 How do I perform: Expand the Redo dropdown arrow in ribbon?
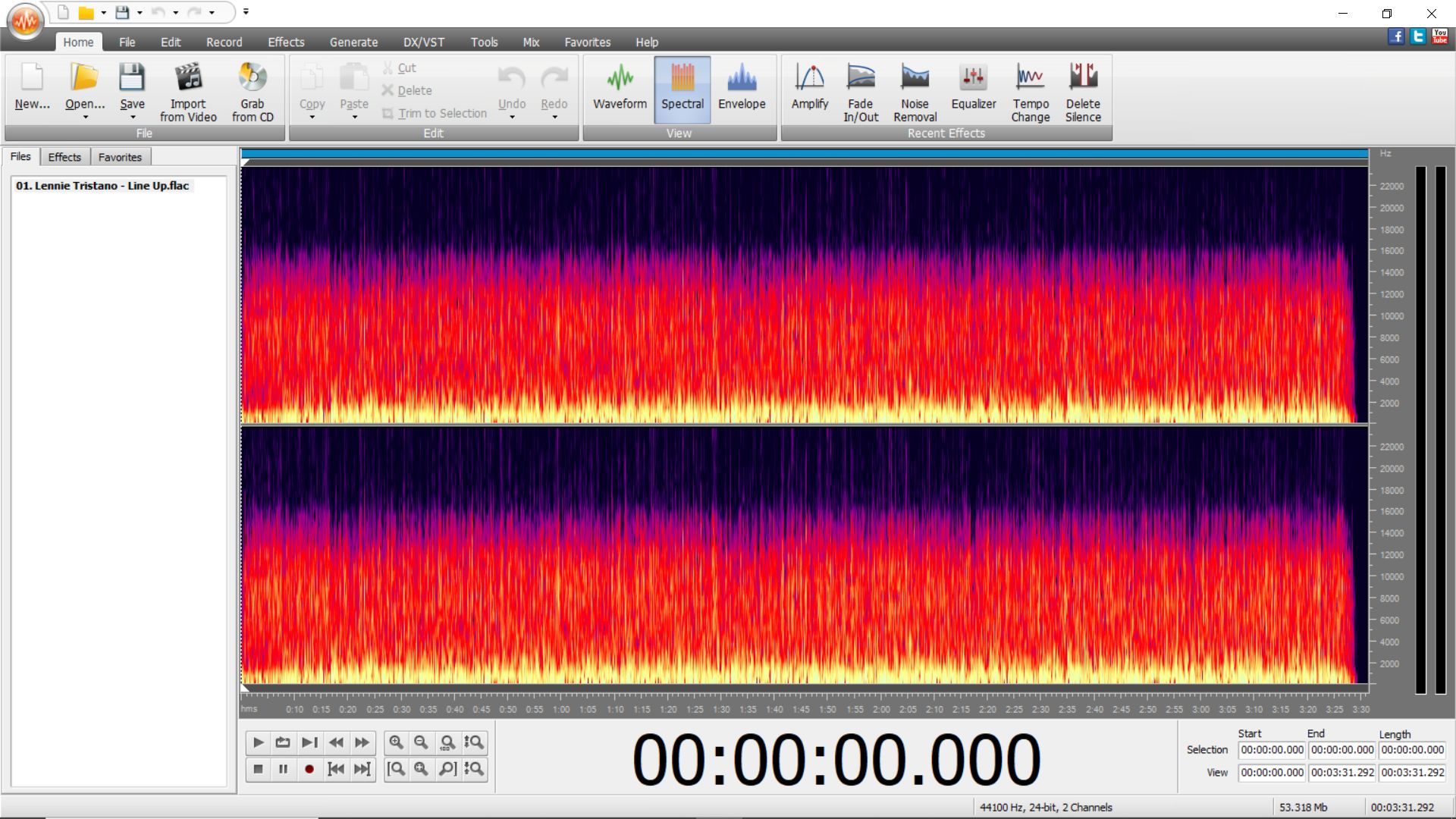(554, 117)
